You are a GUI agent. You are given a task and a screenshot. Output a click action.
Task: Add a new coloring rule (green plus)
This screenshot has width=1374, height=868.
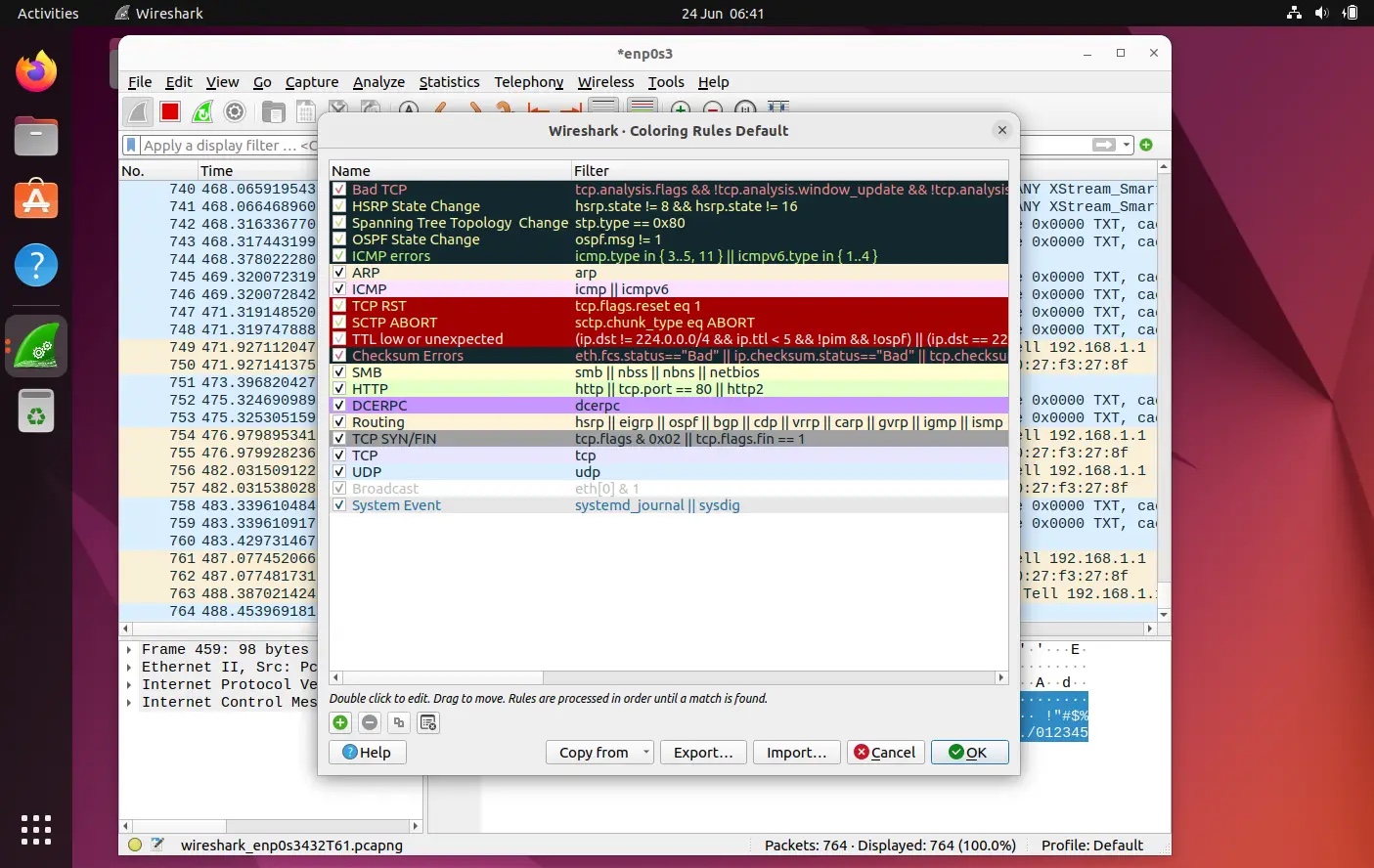339,722
